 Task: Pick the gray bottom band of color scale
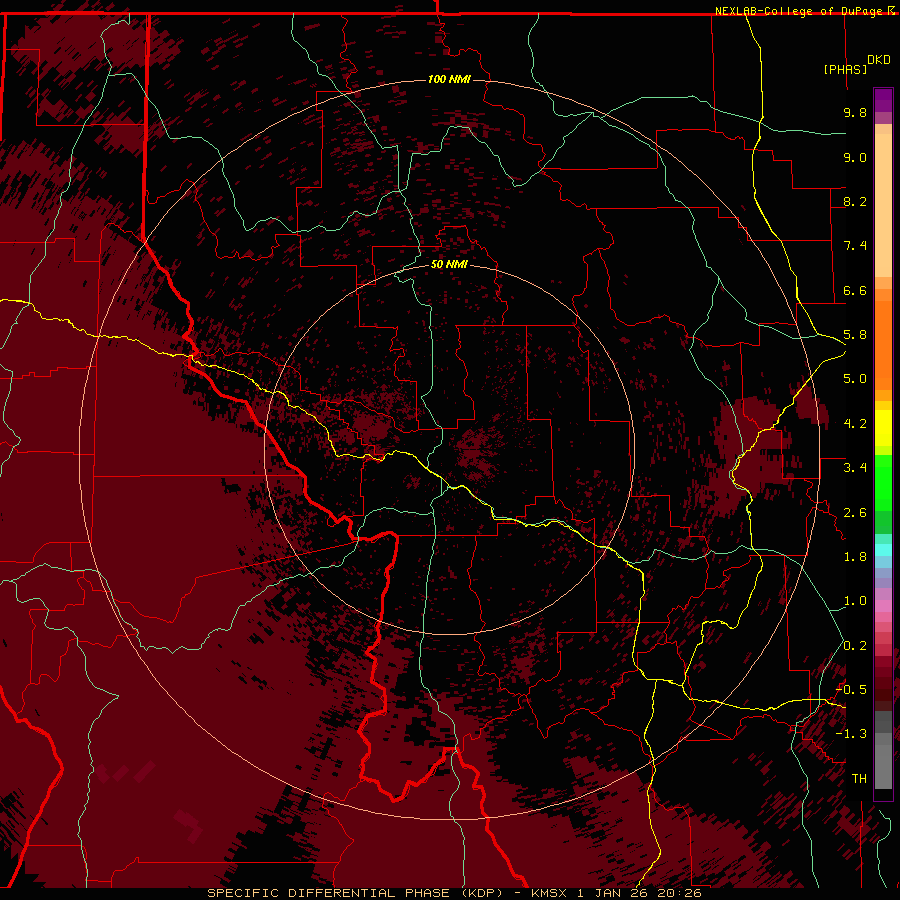tap(883, 763)
